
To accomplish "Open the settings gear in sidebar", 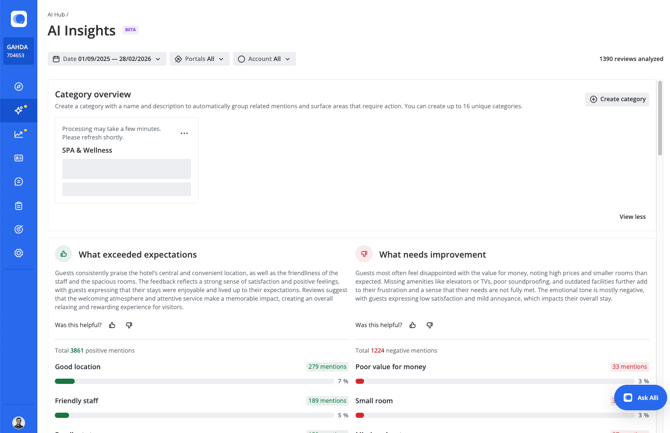I will tap(18, 253).
